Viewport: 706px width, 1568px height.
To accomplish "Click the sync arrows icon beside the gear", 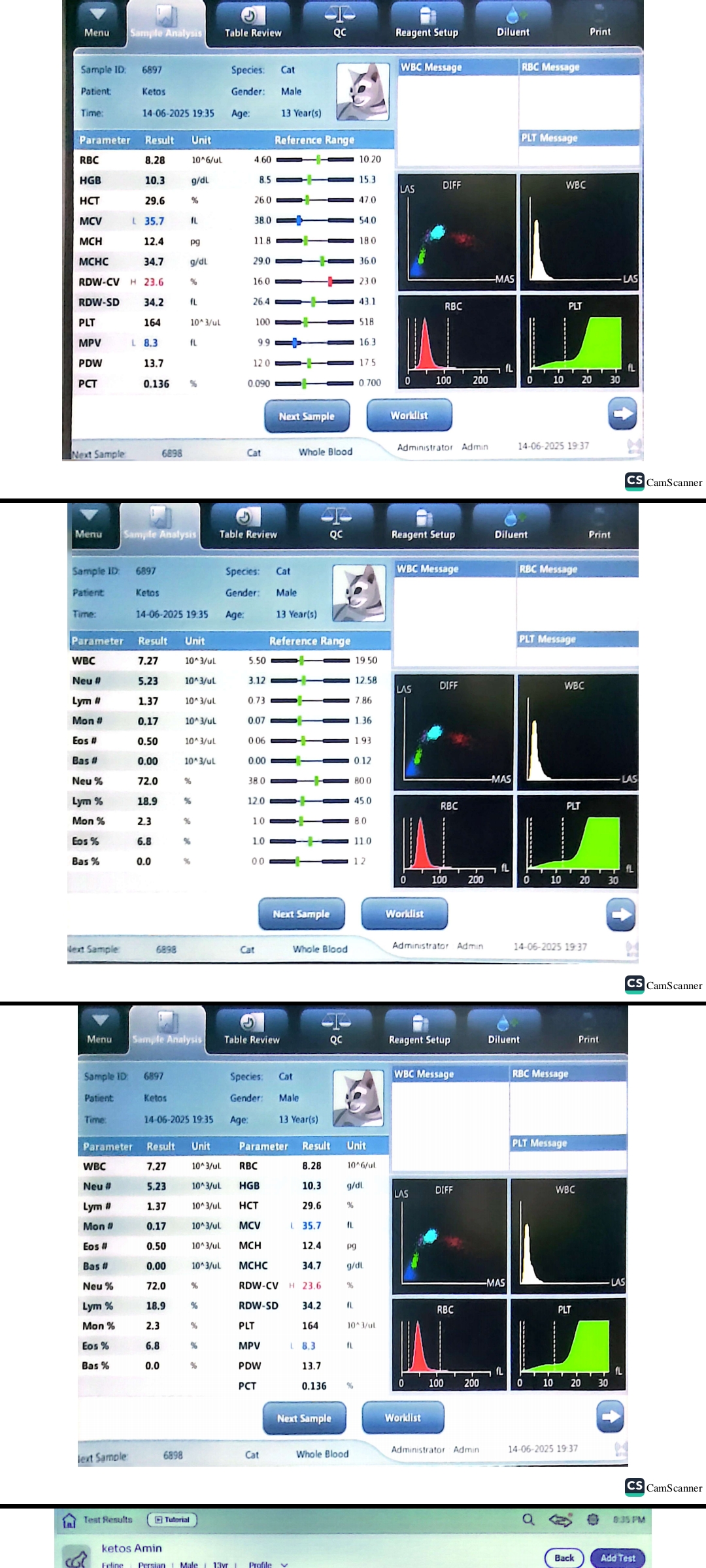I will coord(560,1520).
